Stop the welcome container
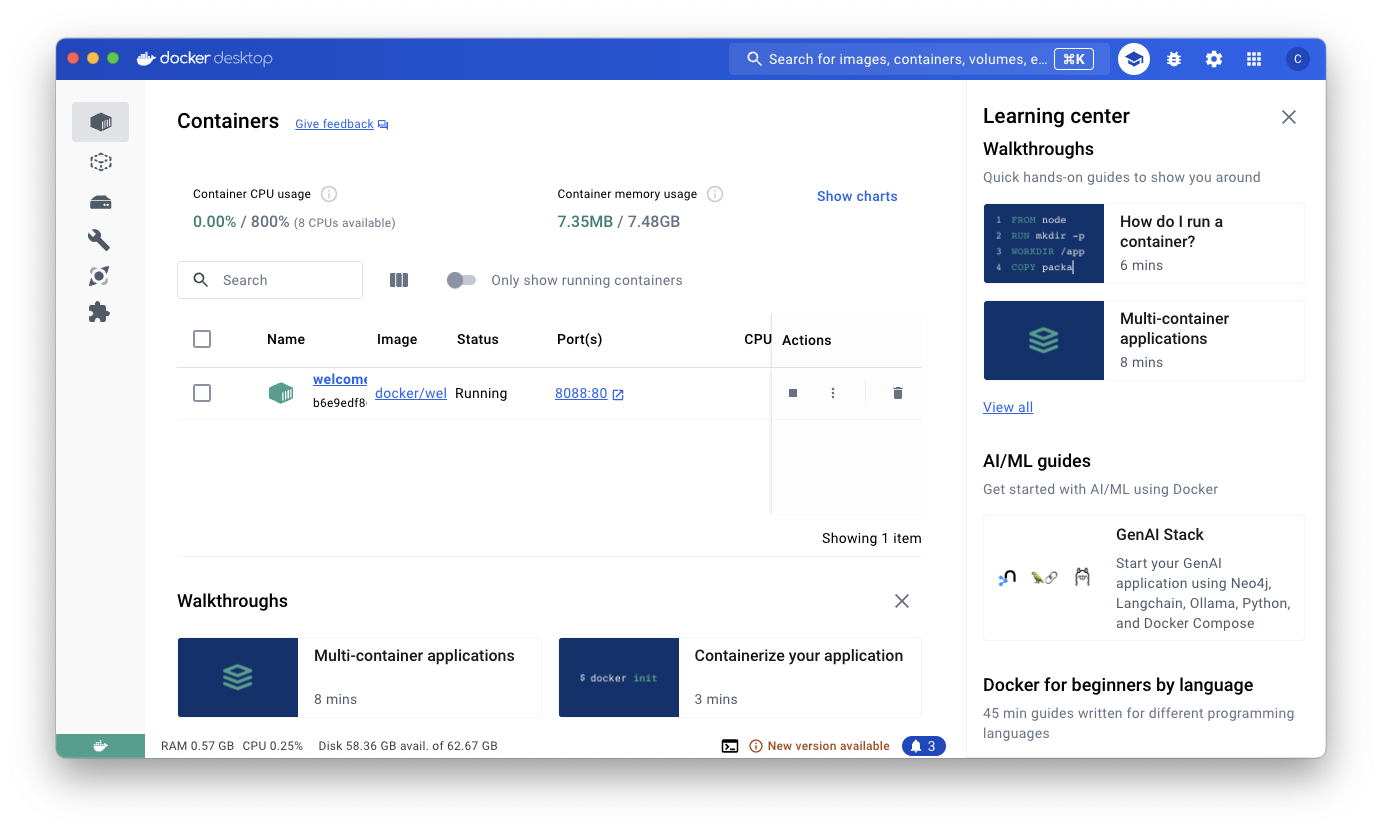Image resolution: width=1382 pixels, height=832 pixels. (793, 393)
